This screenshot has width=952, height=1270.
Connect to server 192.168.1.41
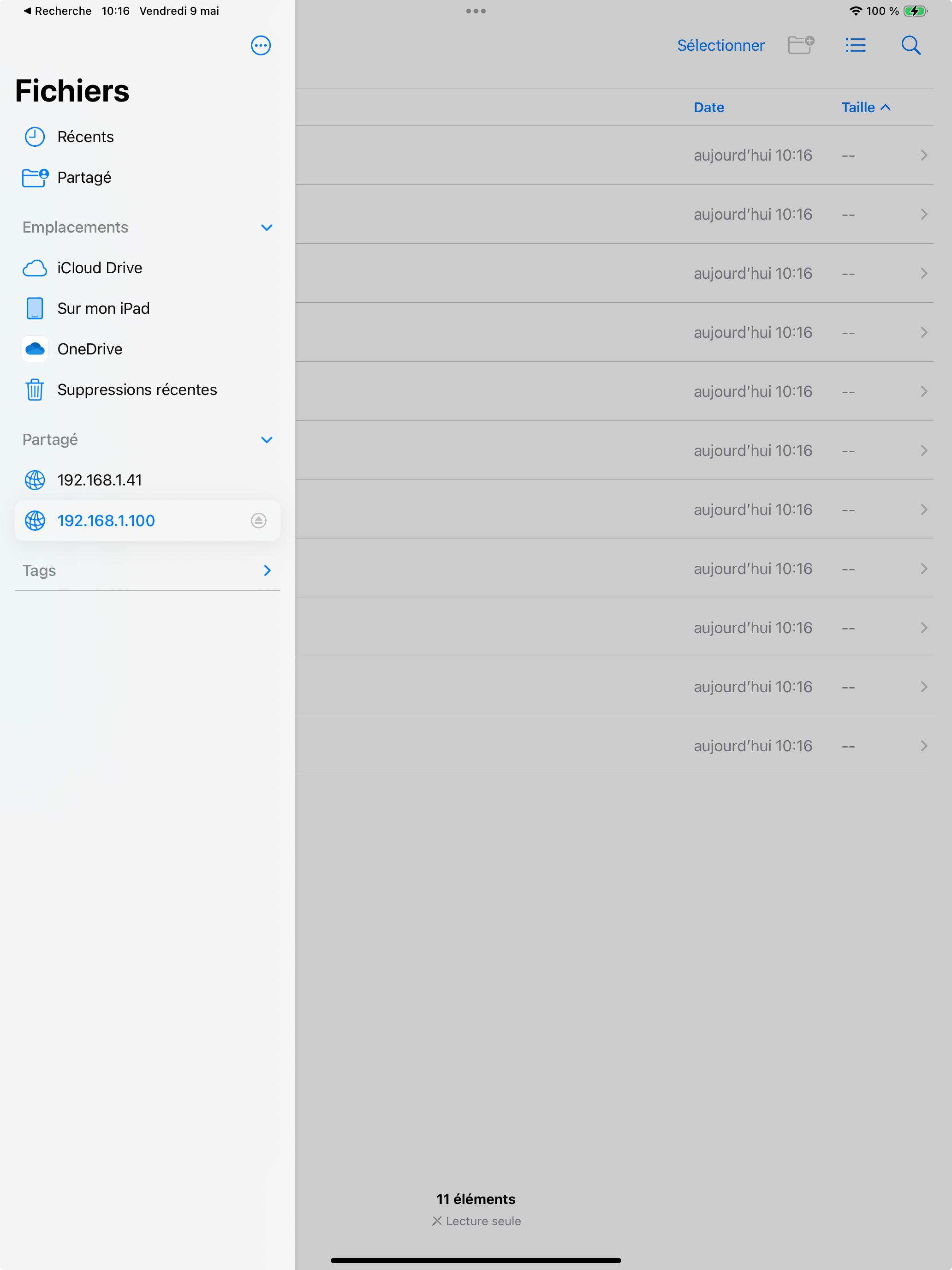click(x=99, y=480)
